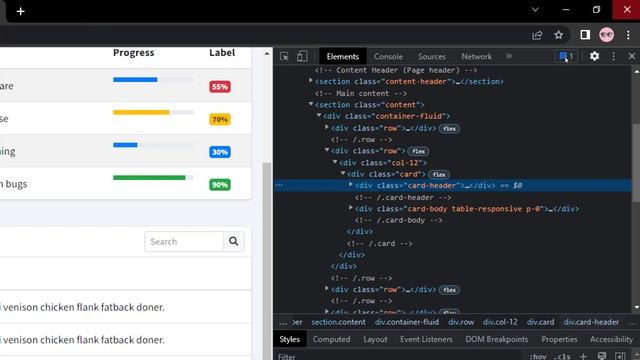The image size is (640, 360).
Task: Open the ellipsis actions beside the selected card-header node
Action: [x=279, y=185]
